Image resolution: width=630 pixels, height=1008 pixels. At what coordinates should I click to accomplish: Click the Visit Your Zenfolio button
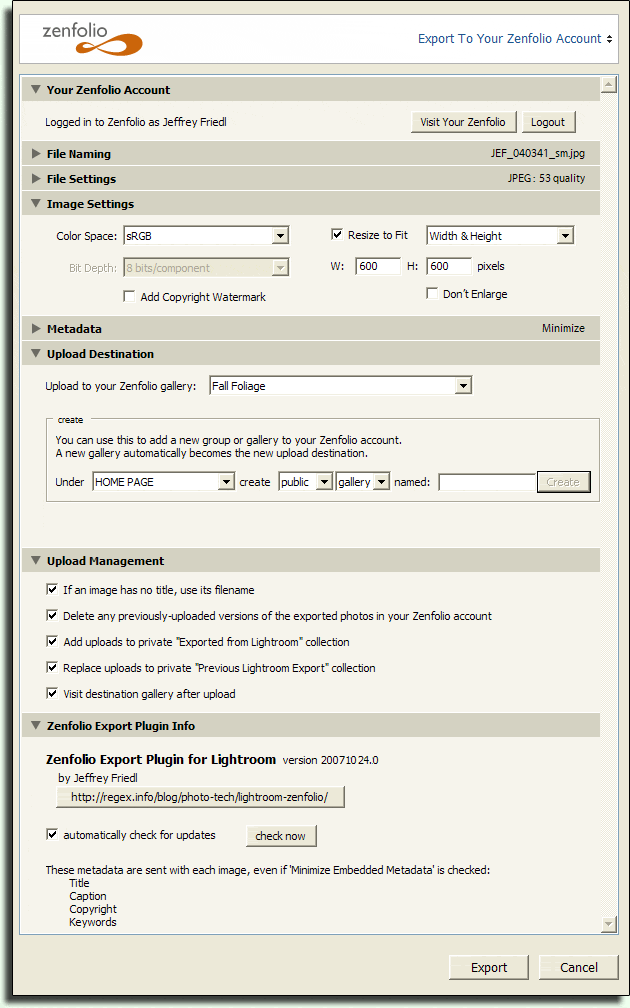(x=463, y=122)
